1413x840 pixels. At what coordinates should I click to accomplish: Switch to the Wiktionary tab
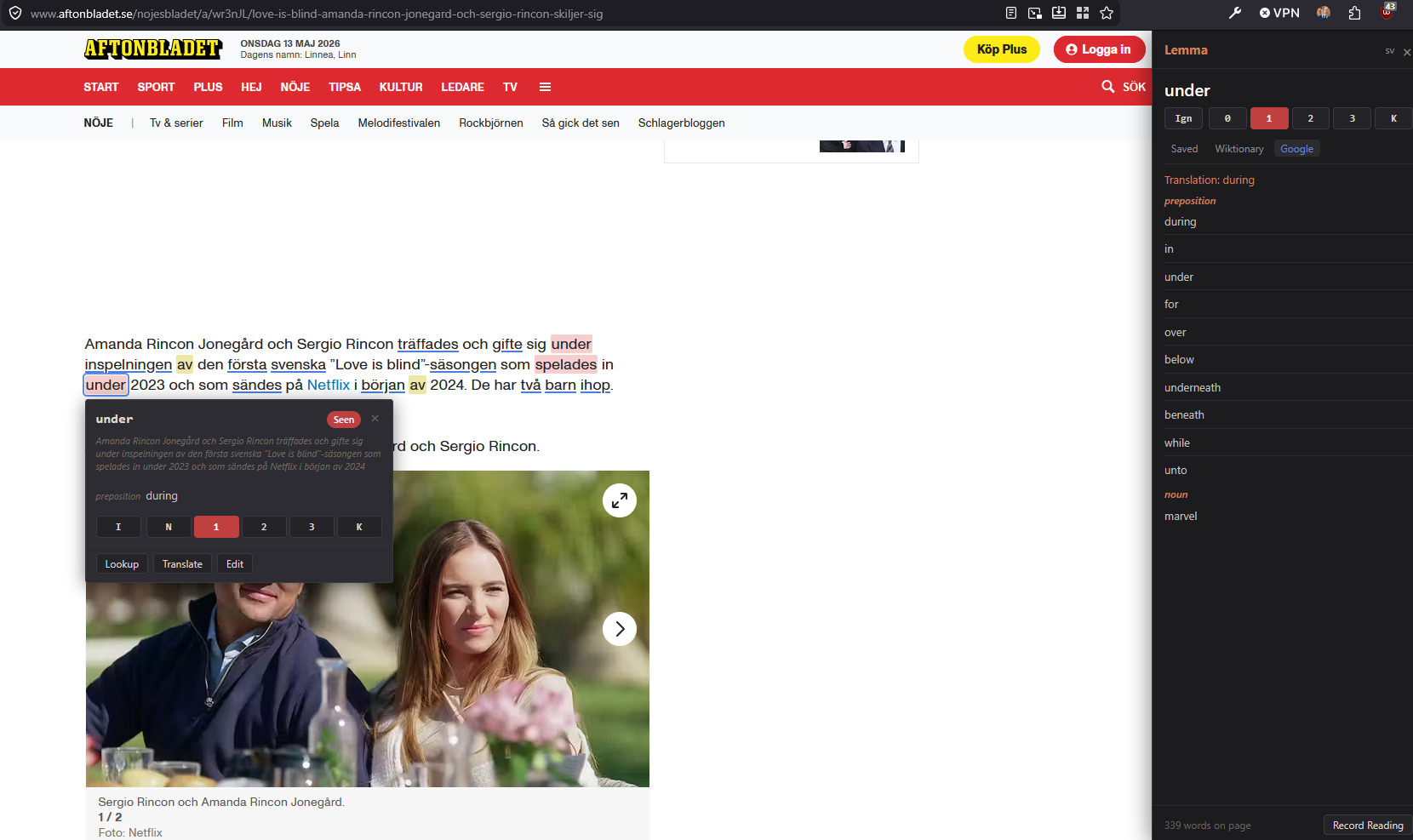(1239, 149)
